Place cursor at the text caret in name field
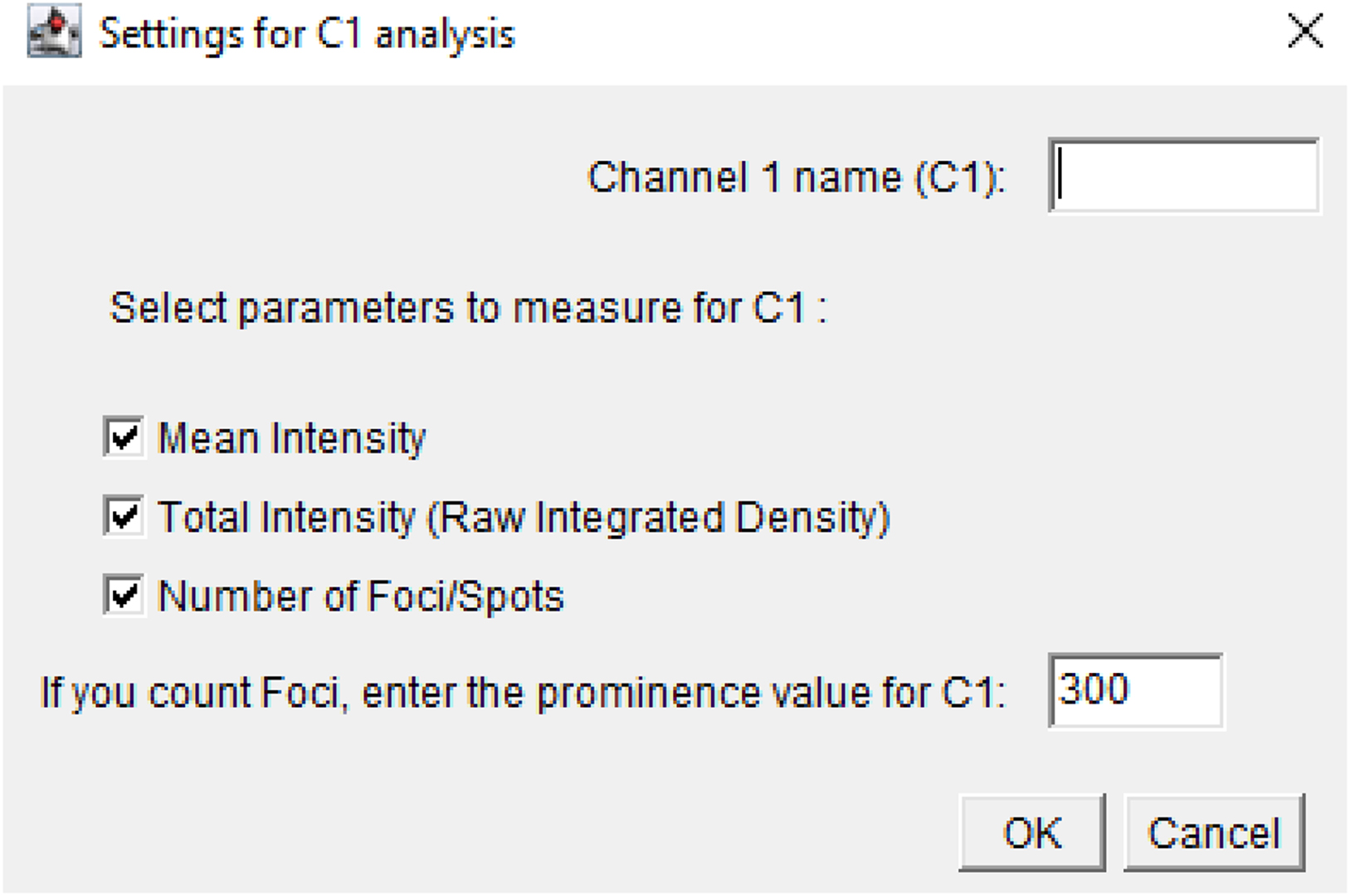 tap(1061, 177)
